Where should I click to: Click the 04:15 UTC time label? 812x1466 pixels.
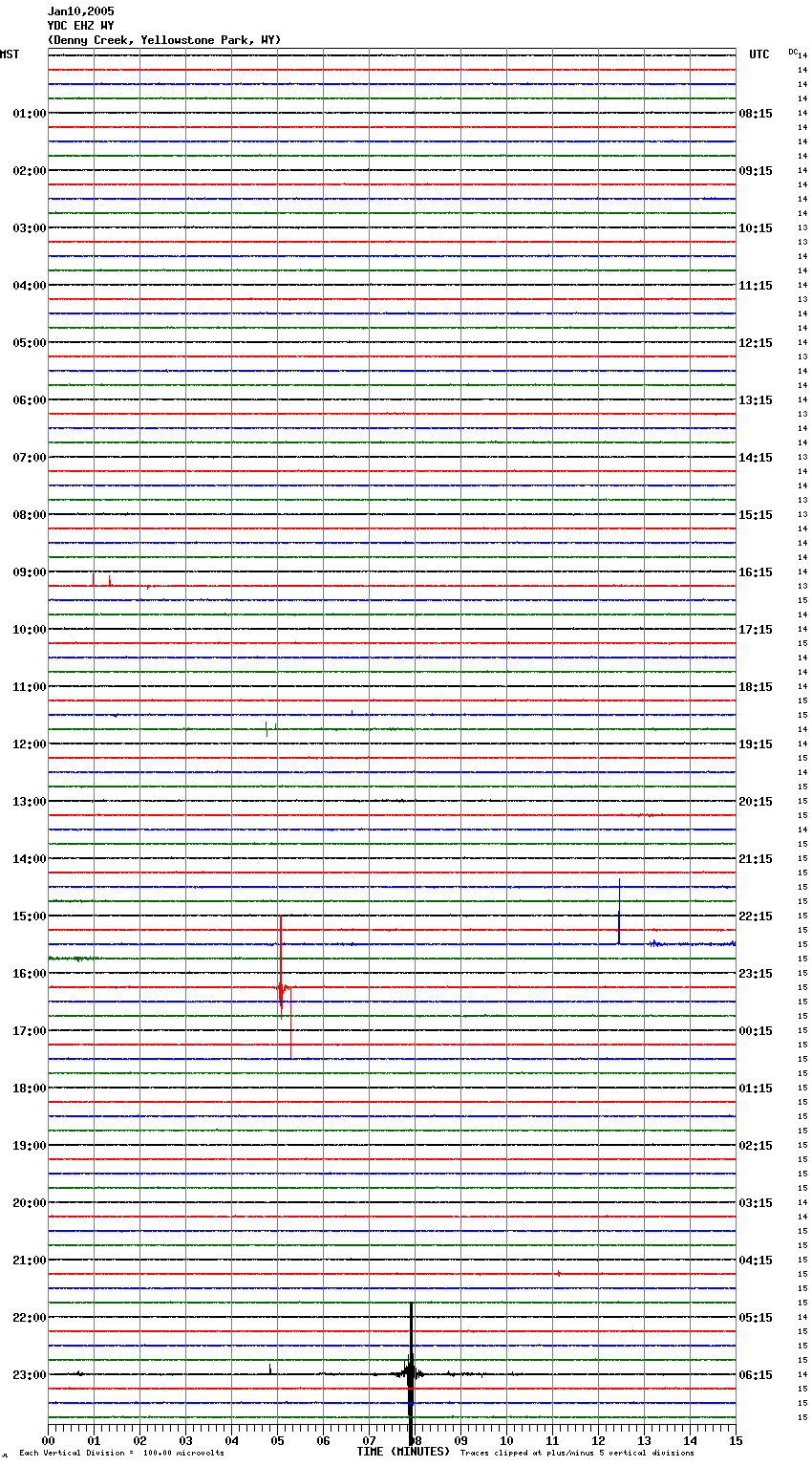(756, 1261)
